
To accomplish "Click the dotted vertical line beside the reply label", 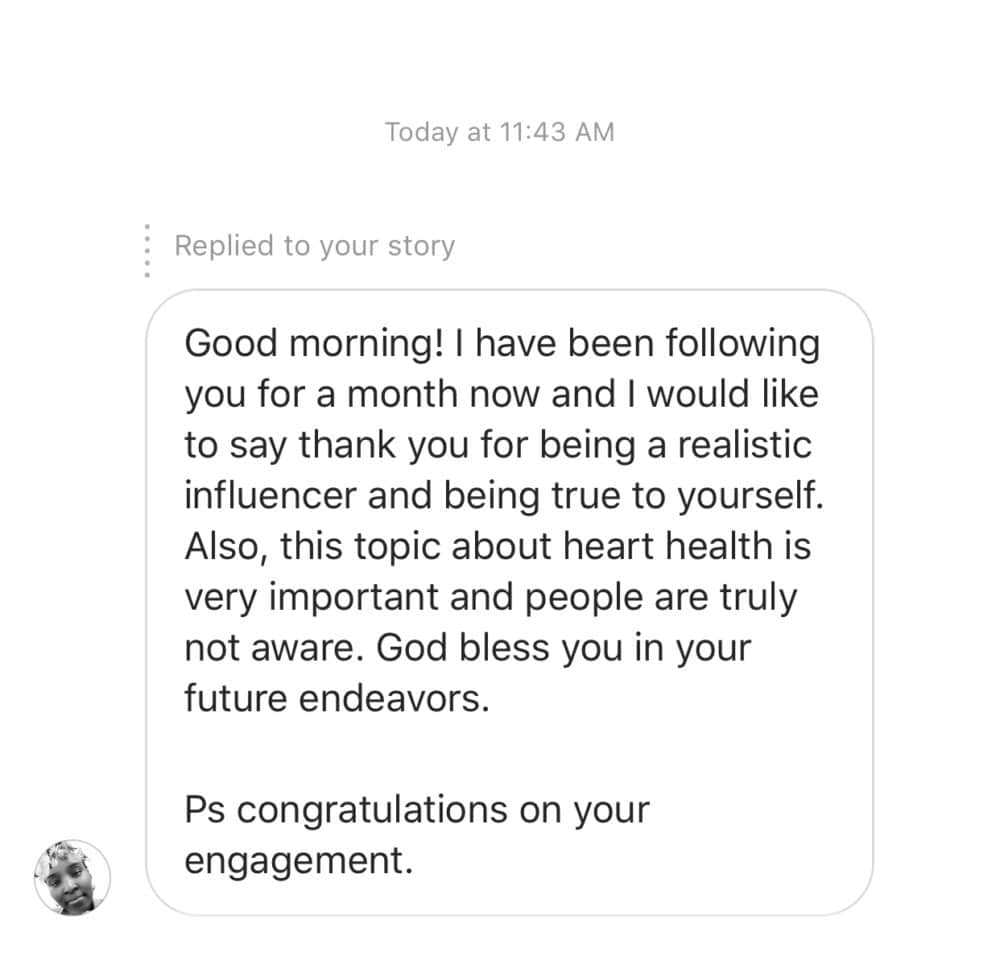I will tap(147, 250).
